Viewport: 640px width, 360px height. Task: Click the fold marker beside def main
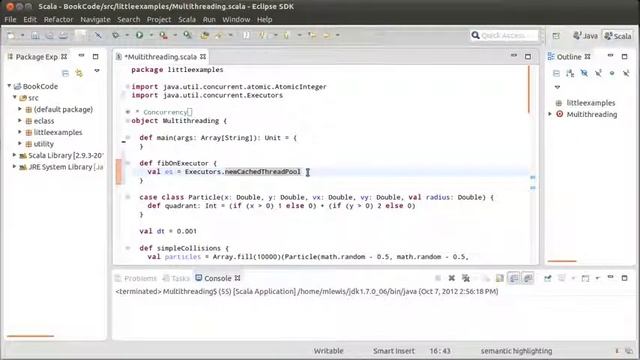coord(127,138)
